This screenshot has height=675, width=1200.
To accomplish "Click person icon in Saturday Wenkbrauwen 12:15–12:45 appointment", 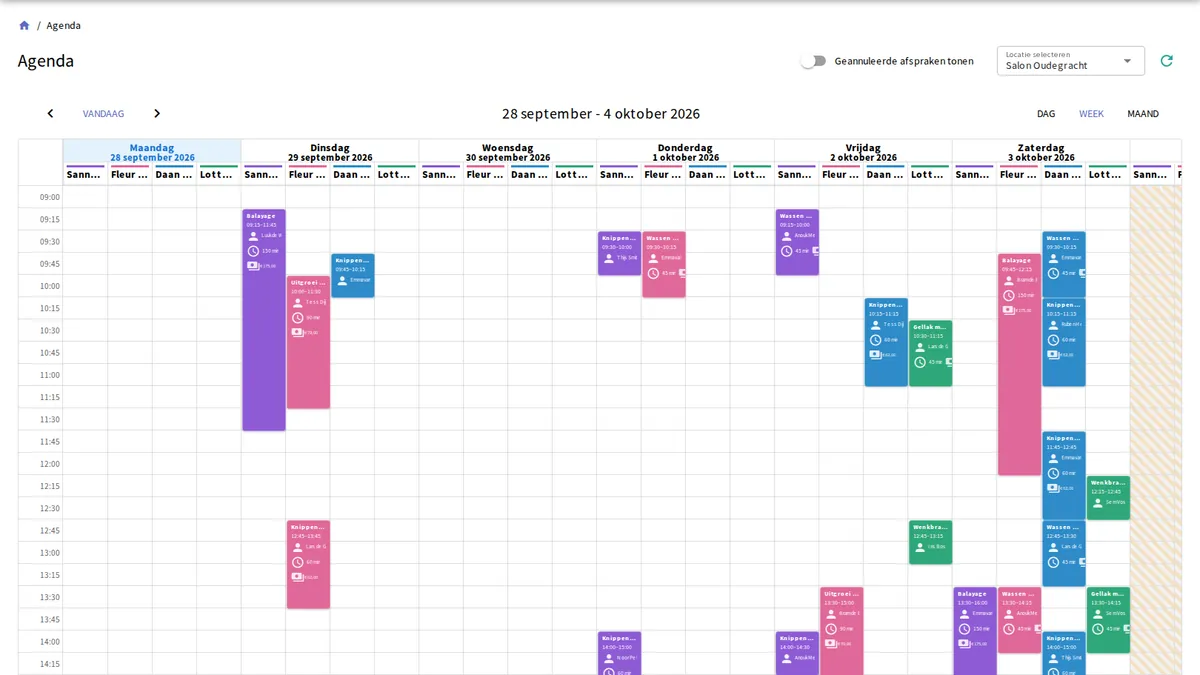I will [x=1097, y=502].
